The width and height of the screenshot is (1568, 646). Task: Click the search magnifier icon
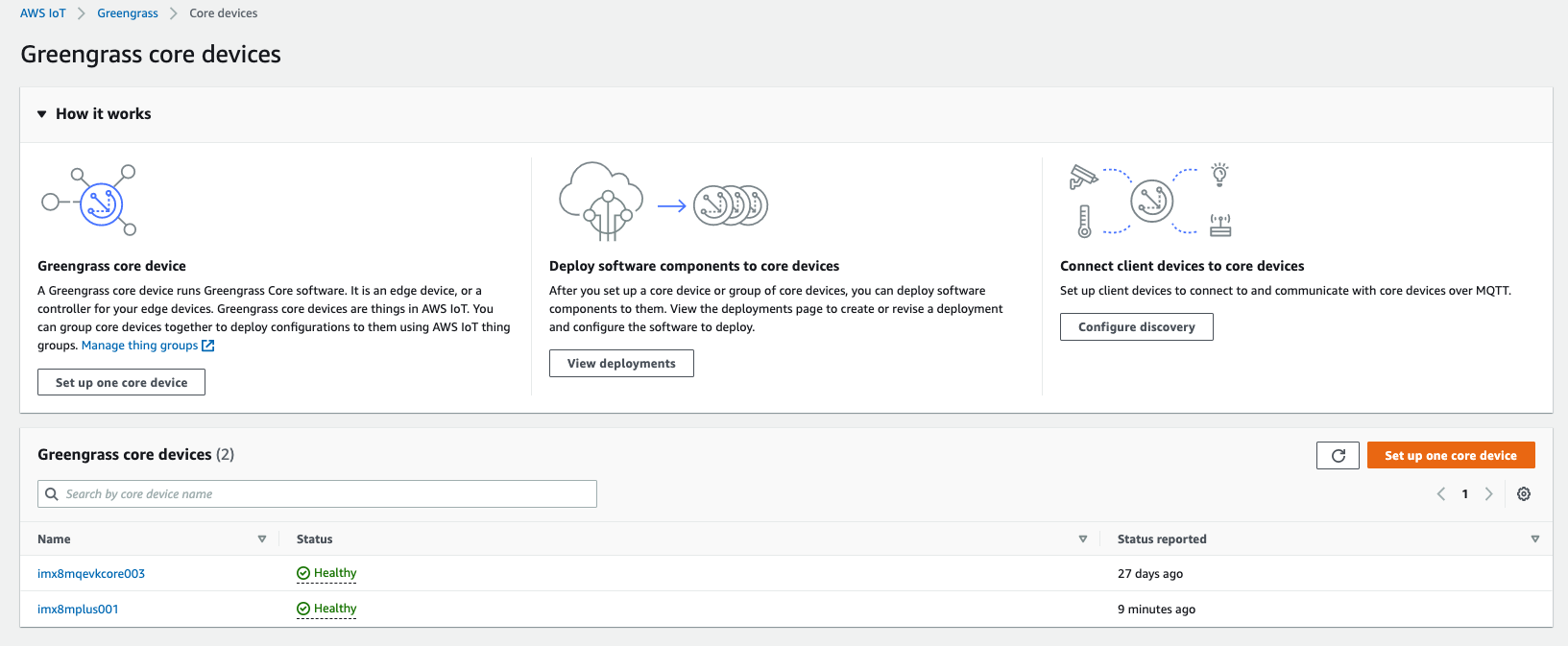52,494
